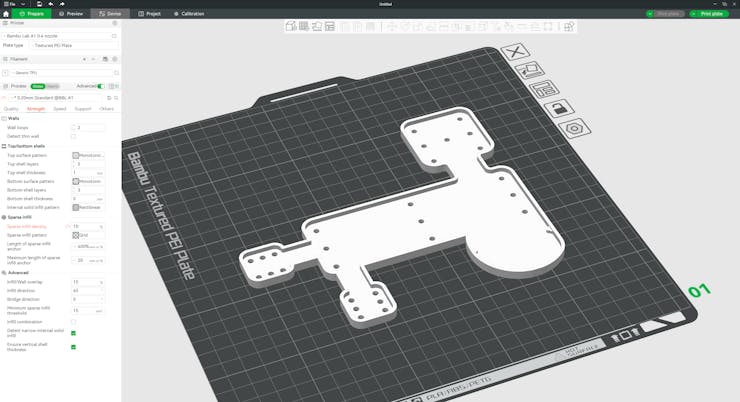The image size is (740, 402).
Task: Open the Plate type dropdown
Action: pyautogui.click(x=75, y=45)
